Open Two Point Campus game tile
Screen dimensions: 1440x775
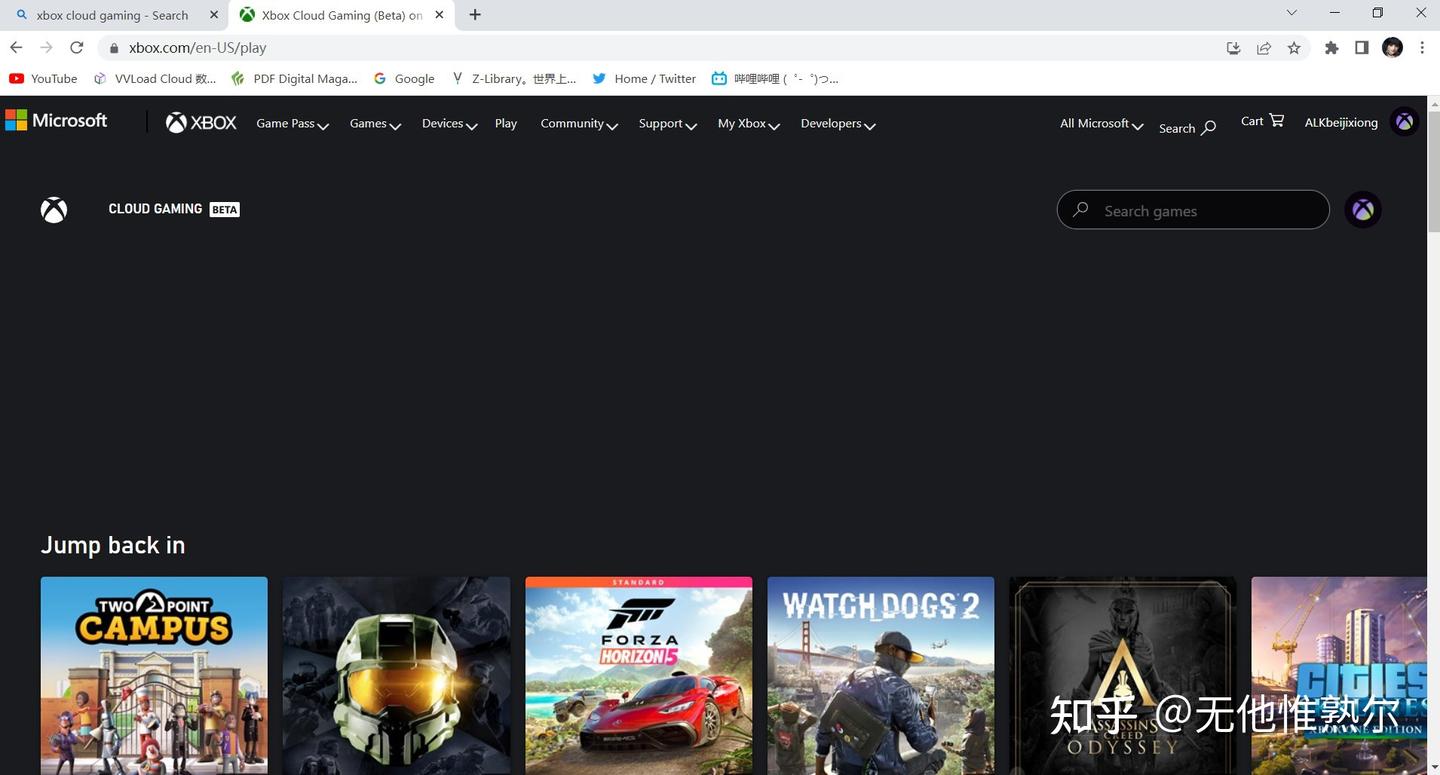[154, 676]
